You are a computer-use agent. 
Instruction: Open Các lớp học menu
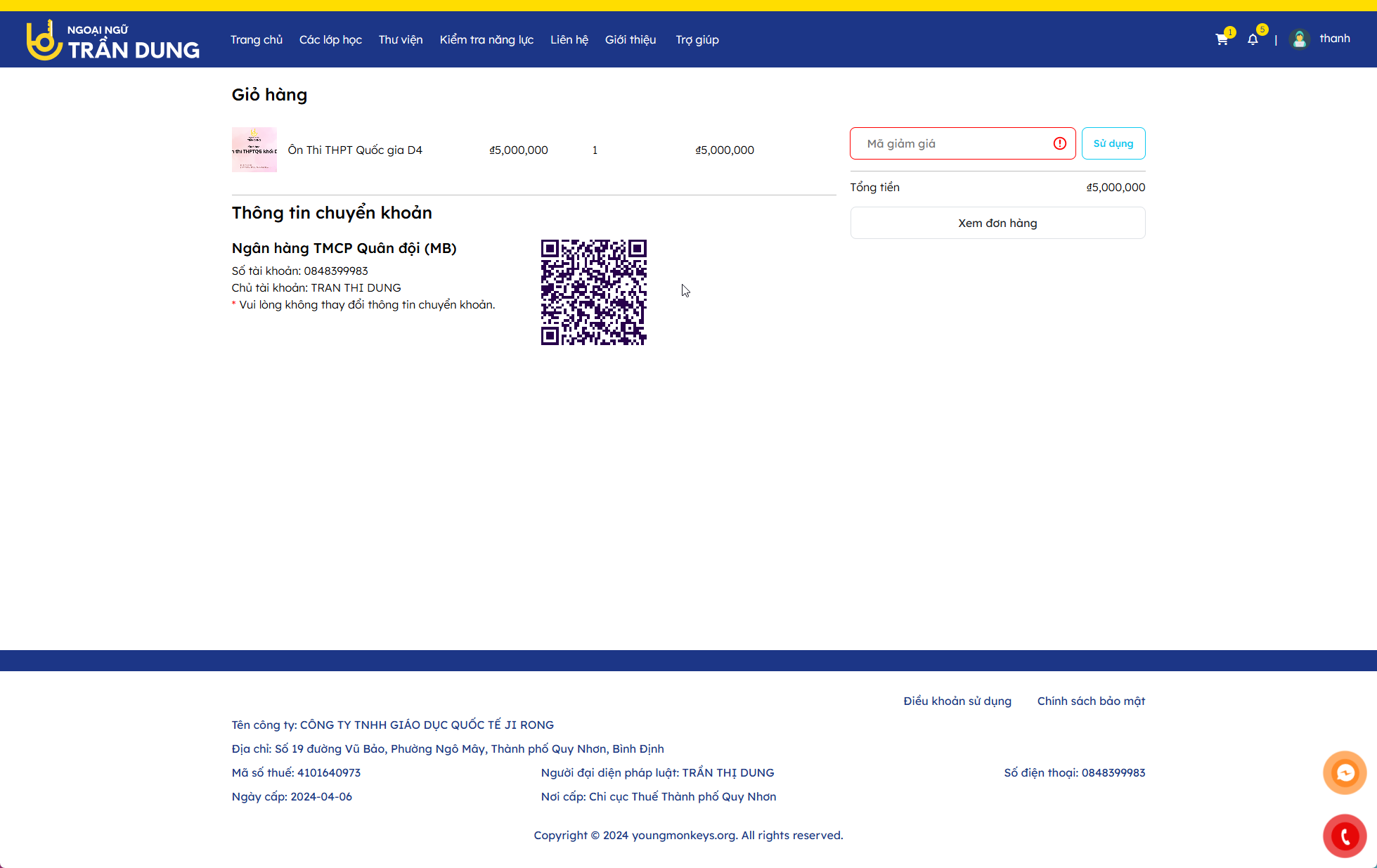(x=330, y=39)
